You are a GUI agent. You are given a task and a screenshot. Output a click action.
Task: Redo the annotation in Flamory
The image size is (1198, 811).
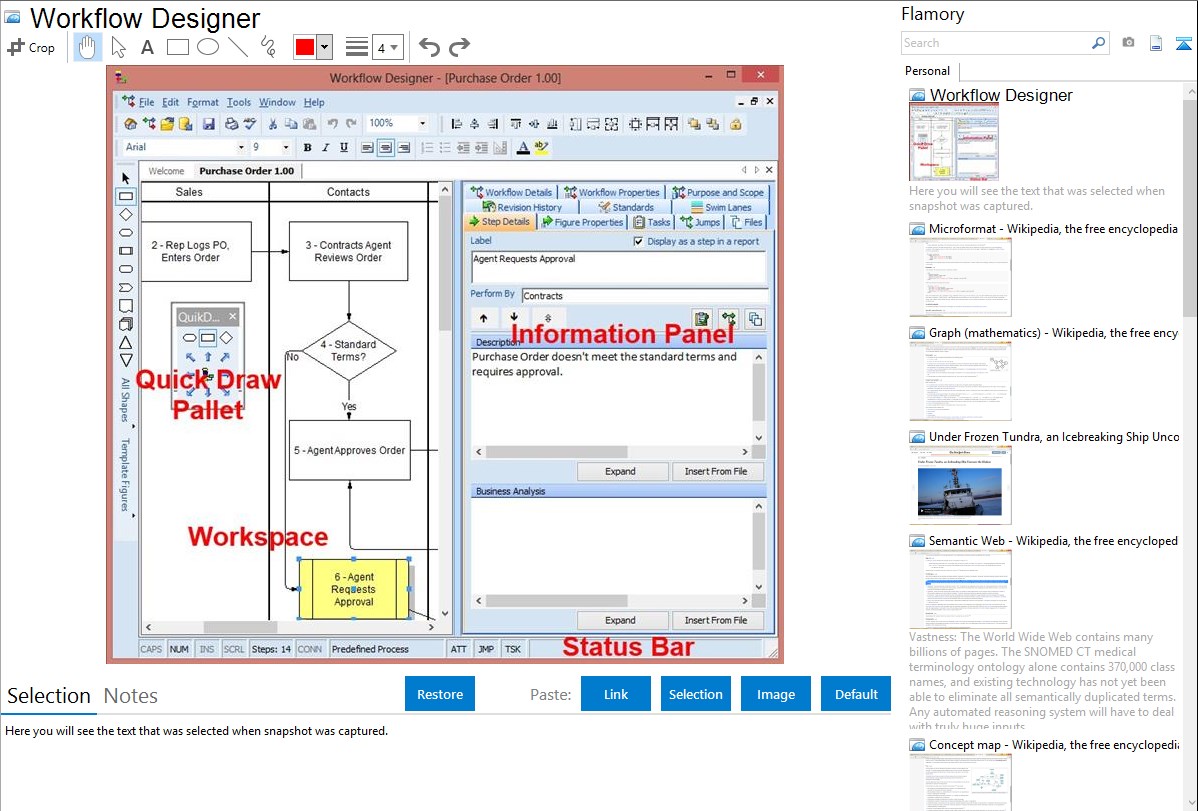tap(459, 47)
